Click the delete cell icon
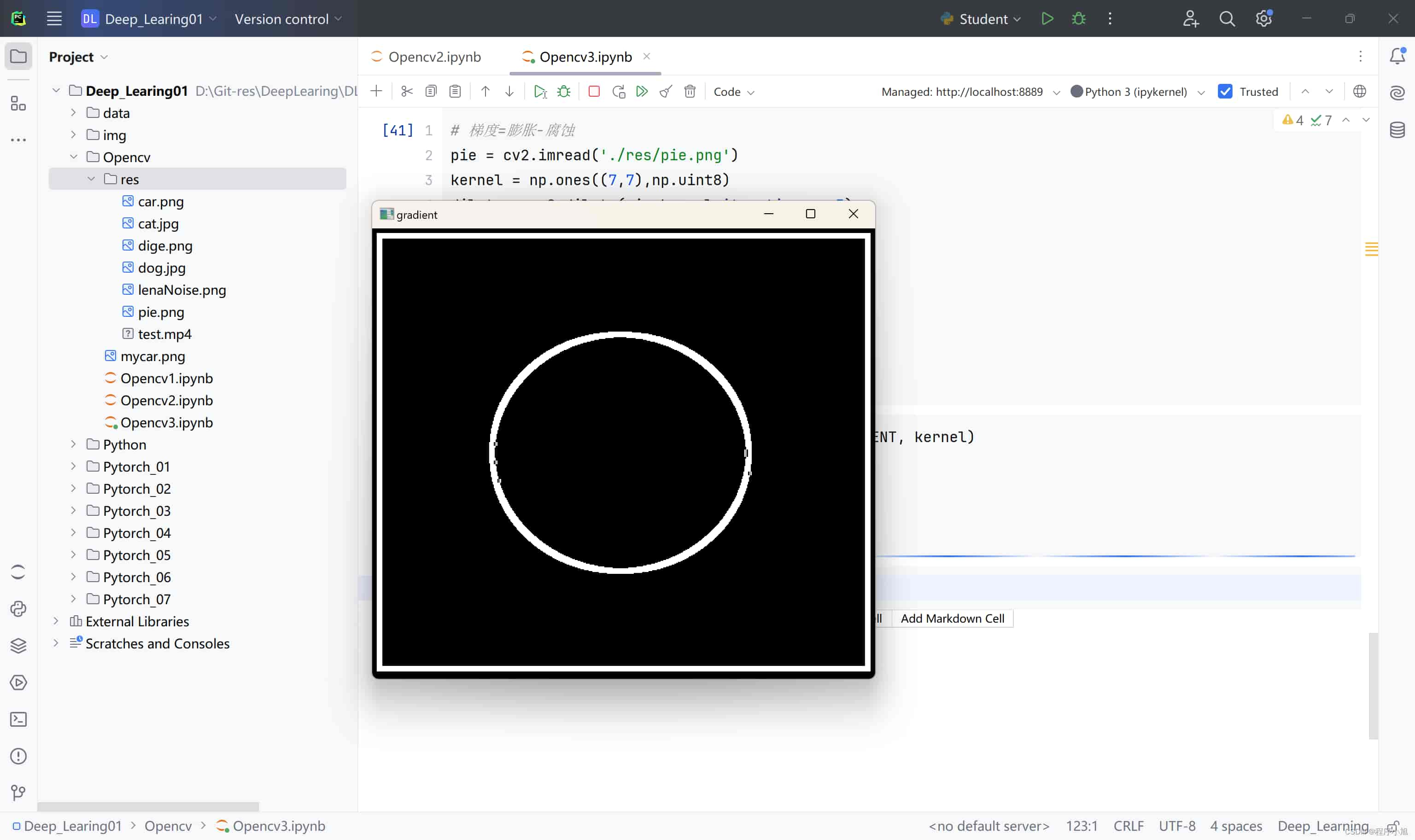The image size is (1415, 840). (690, 91)
